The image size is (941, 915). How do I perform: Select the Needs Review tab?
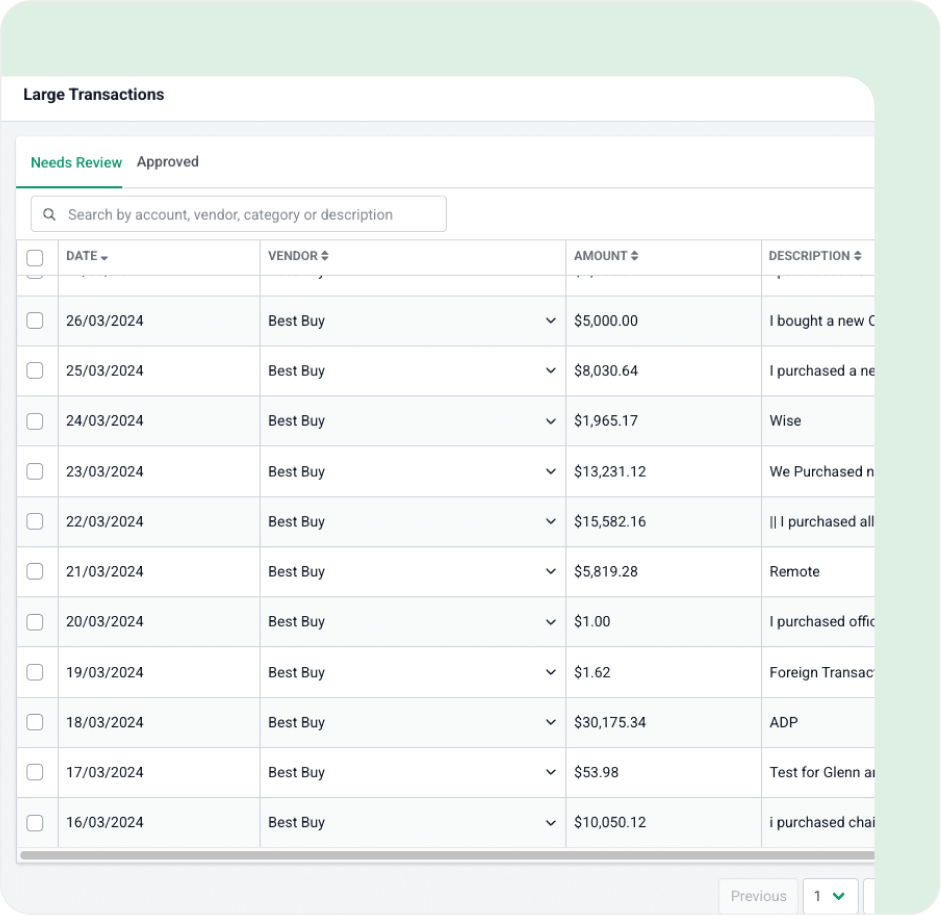point(76,161)
